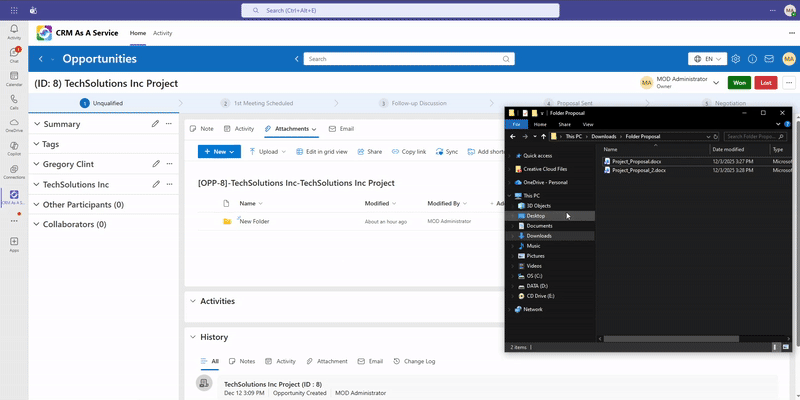Open Activity in Teams sidebar

[14, 32]
